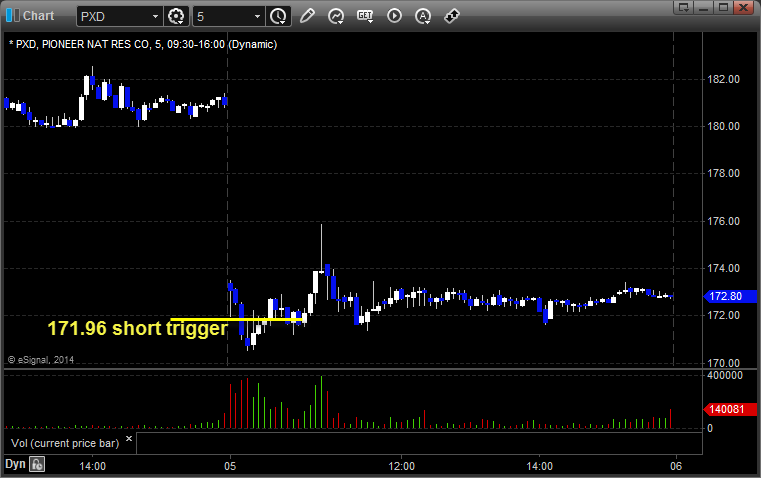The height and width of the screenshot is (478, 761).
Task: Open the studies indicator menu
Action: (x=336, y=16)
